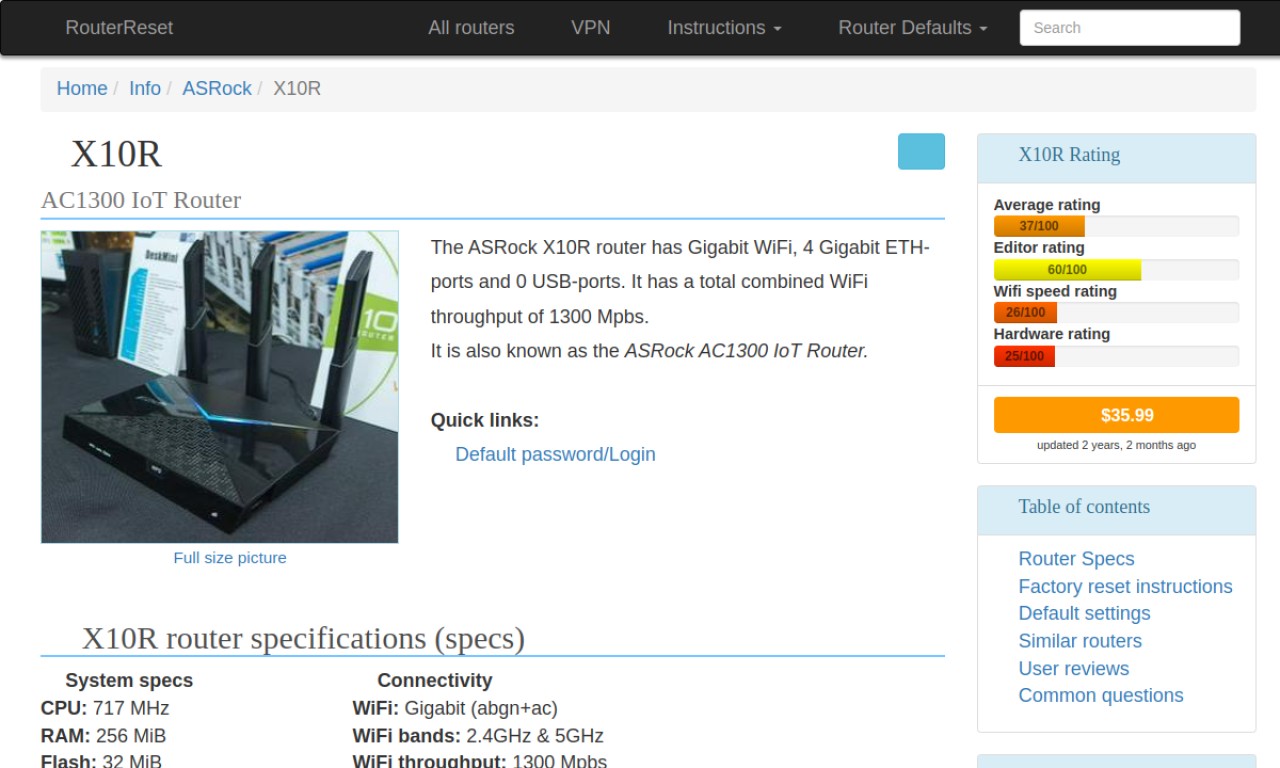Select the 'AC1300 IoT Router' subtitle text
Viewport: 1280px width, 768px height.
point(141,200)
